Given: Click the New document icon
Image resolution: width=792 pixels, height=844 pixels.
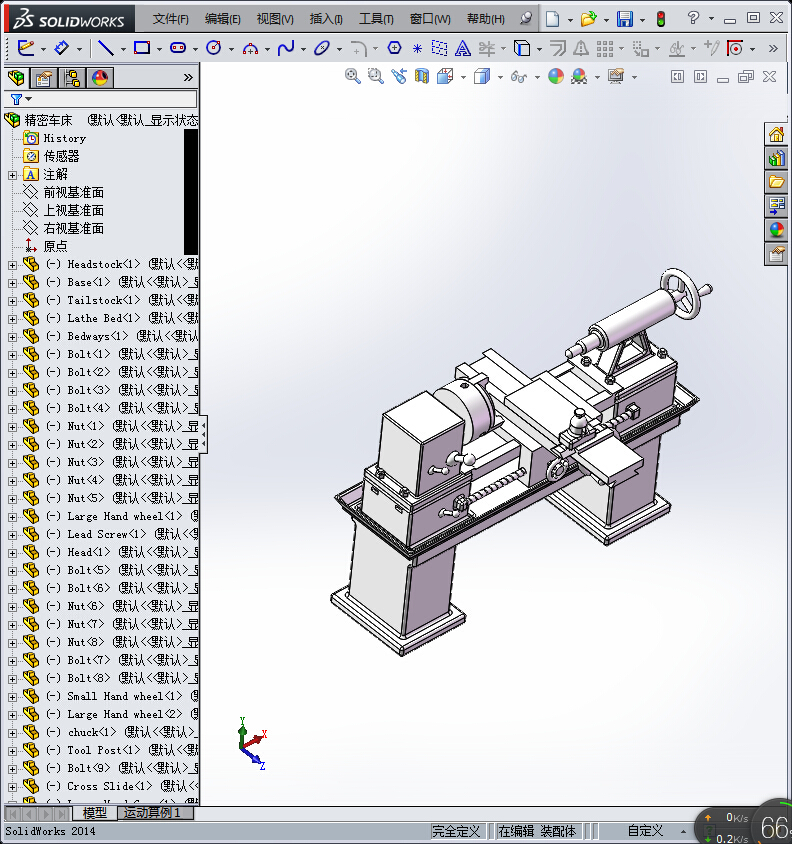Looking at the screenshot, I should coord(552,19).
